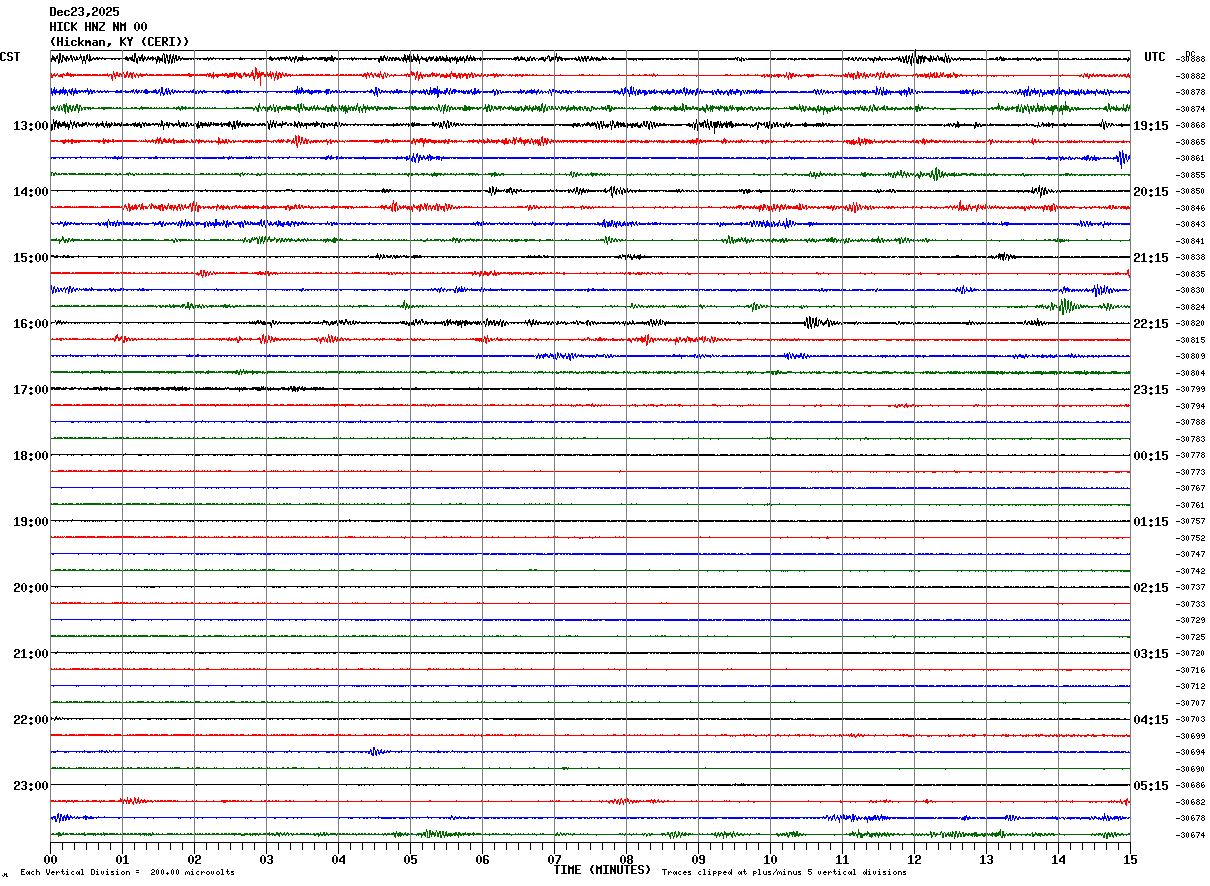Click the '13:00' CST time label
Viewport: 1210px width, 886px height.
click(x=30, y=126)
